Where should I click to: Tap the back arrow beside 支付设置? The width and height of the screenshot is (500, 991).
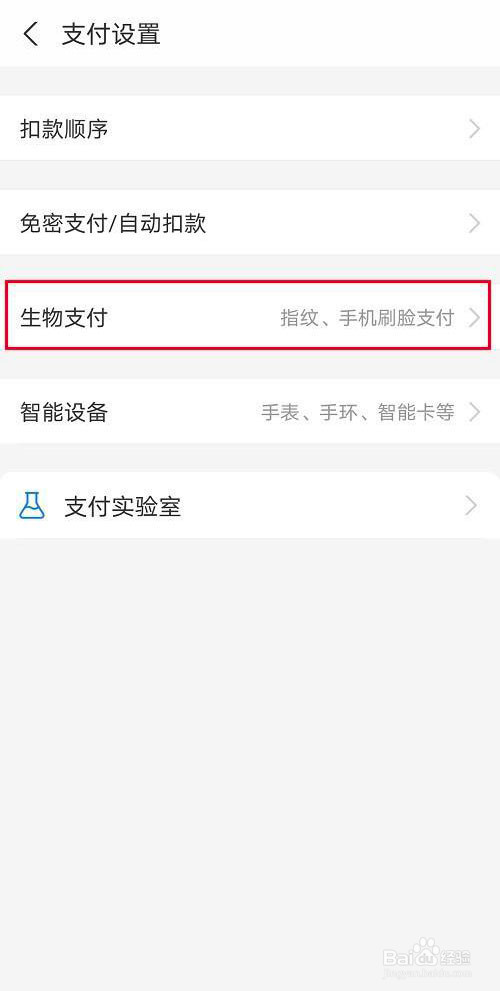[x=30, y=34]
